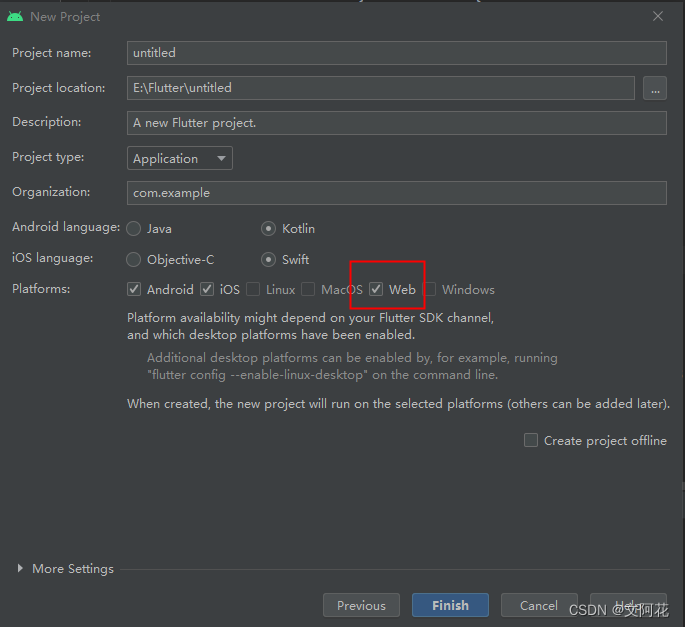Enable the MacOS platform checkbox
Image resolution: width=685 pixels, height=627 pixels.
(308, 289)
